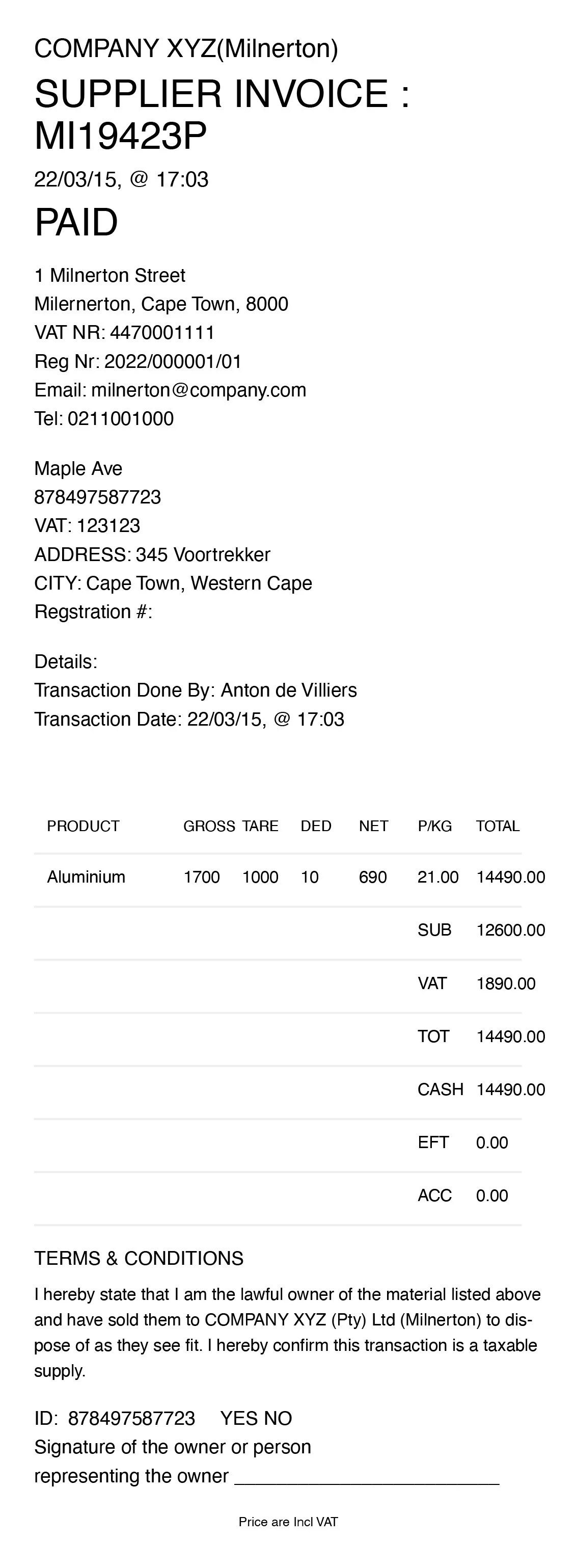Click the CASH amount value
Screen dimensions: 577x1568
click(x=510, y=1089)
